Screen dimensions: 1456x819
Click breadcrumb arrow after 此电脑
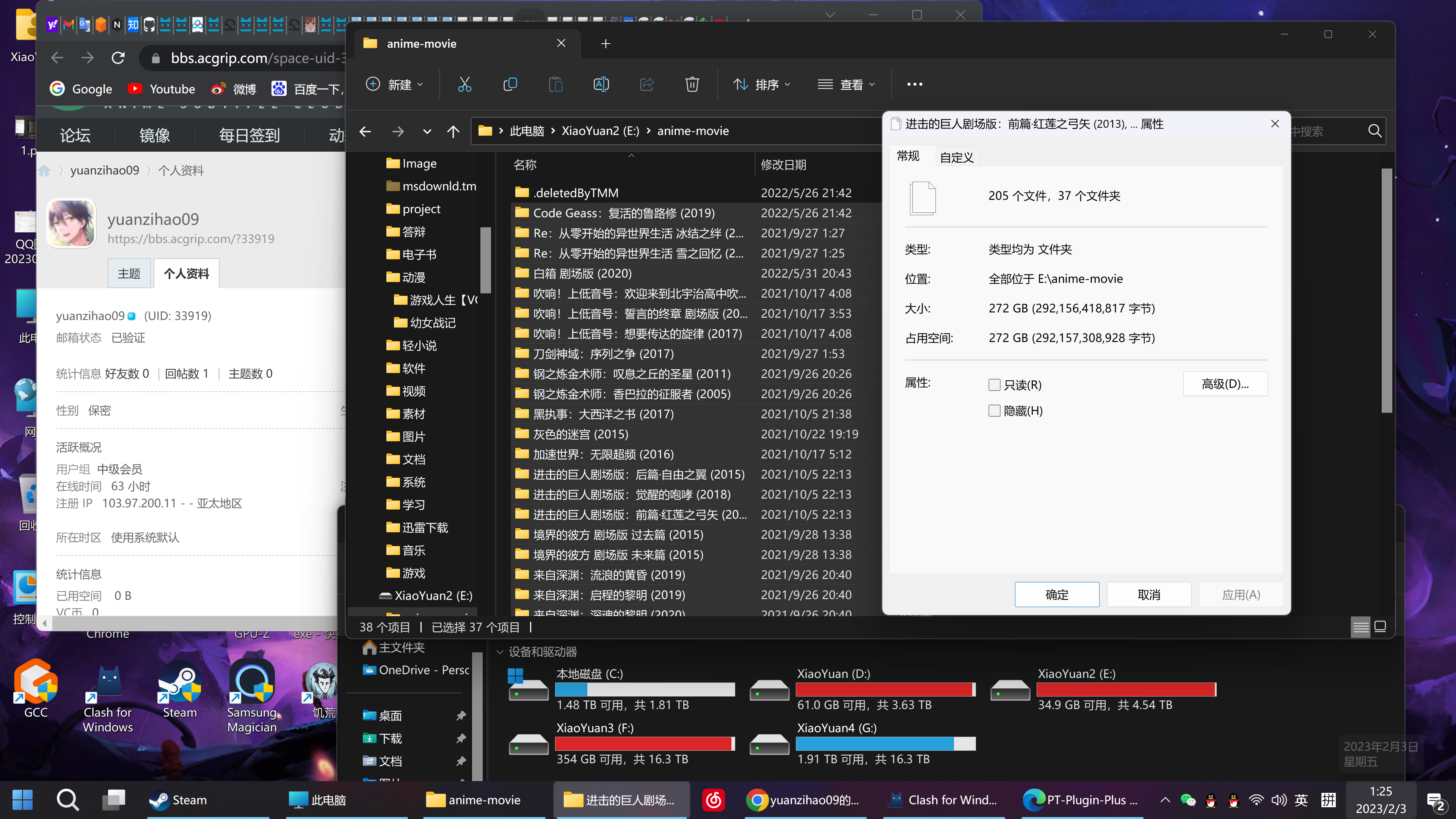tap(553, 131)
